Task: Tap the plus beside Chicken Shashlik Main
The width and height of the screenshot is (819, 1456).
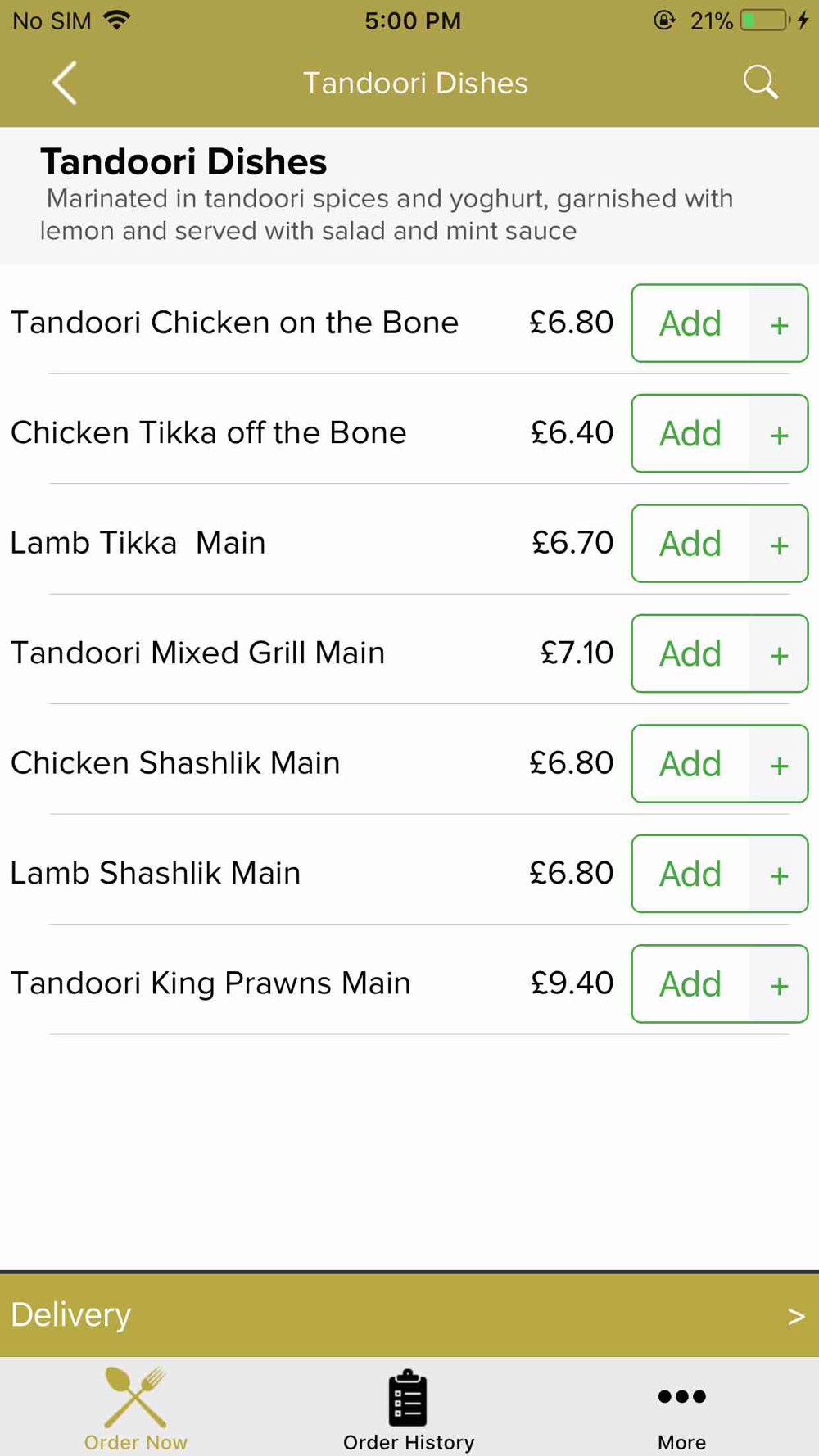Action: pyautogui.click(x=779, y=764)
